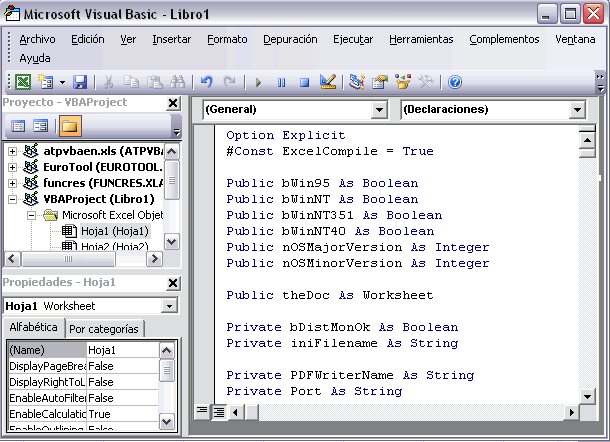Open Visual Basic Help question icon
Screen dimensions: 610x442
pos(455,82)
